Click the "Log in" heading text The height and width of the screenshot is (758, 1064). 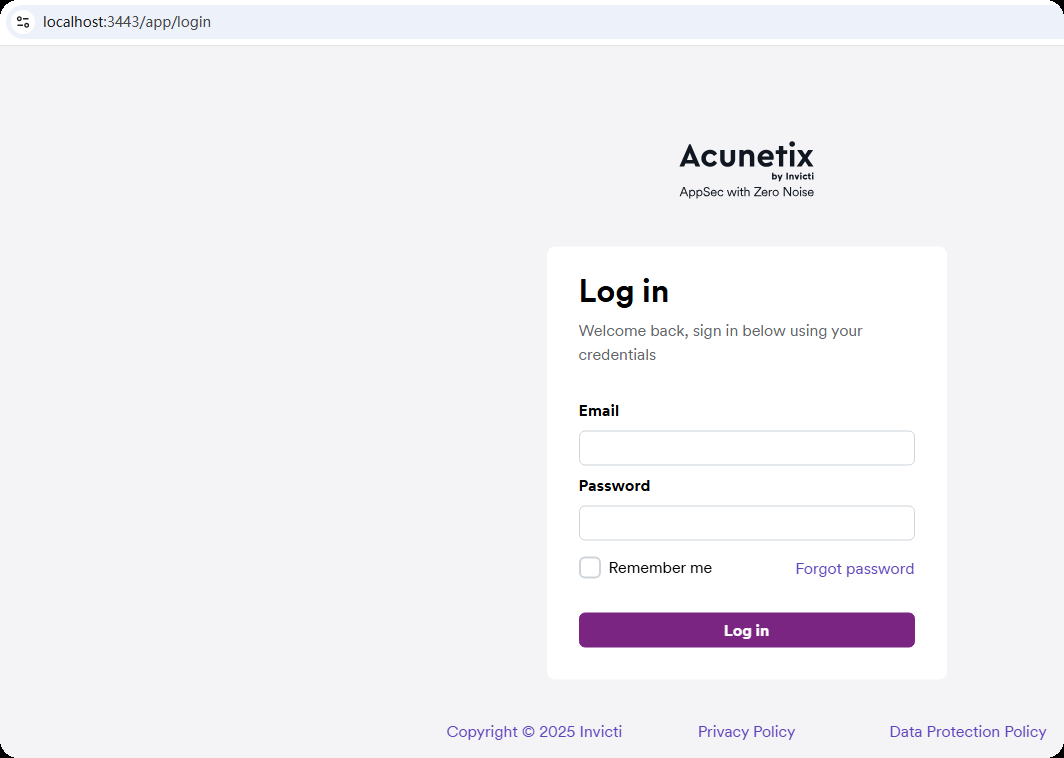coord(624,291)
